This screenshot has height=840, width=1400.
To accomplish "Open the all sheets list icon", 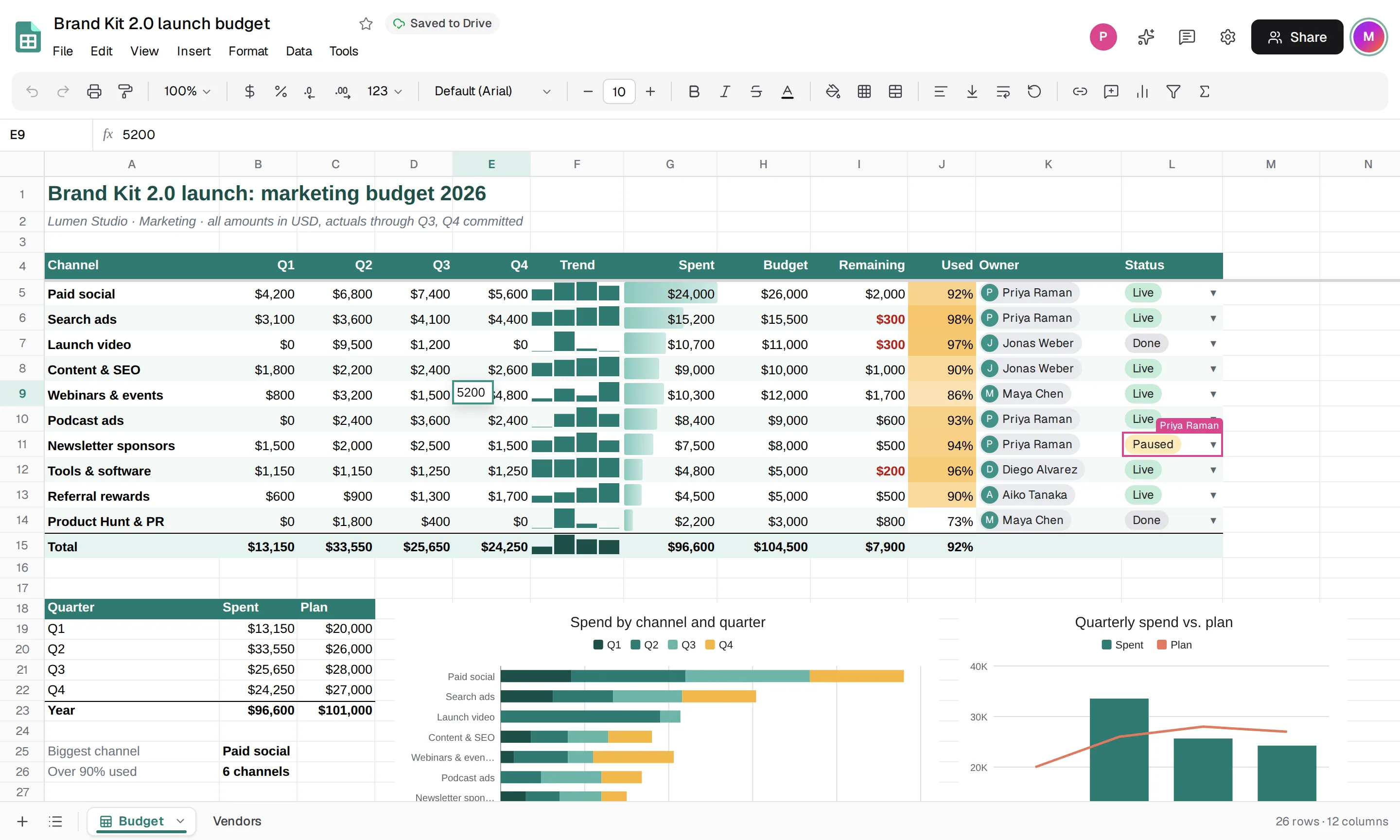I will 55,821.
